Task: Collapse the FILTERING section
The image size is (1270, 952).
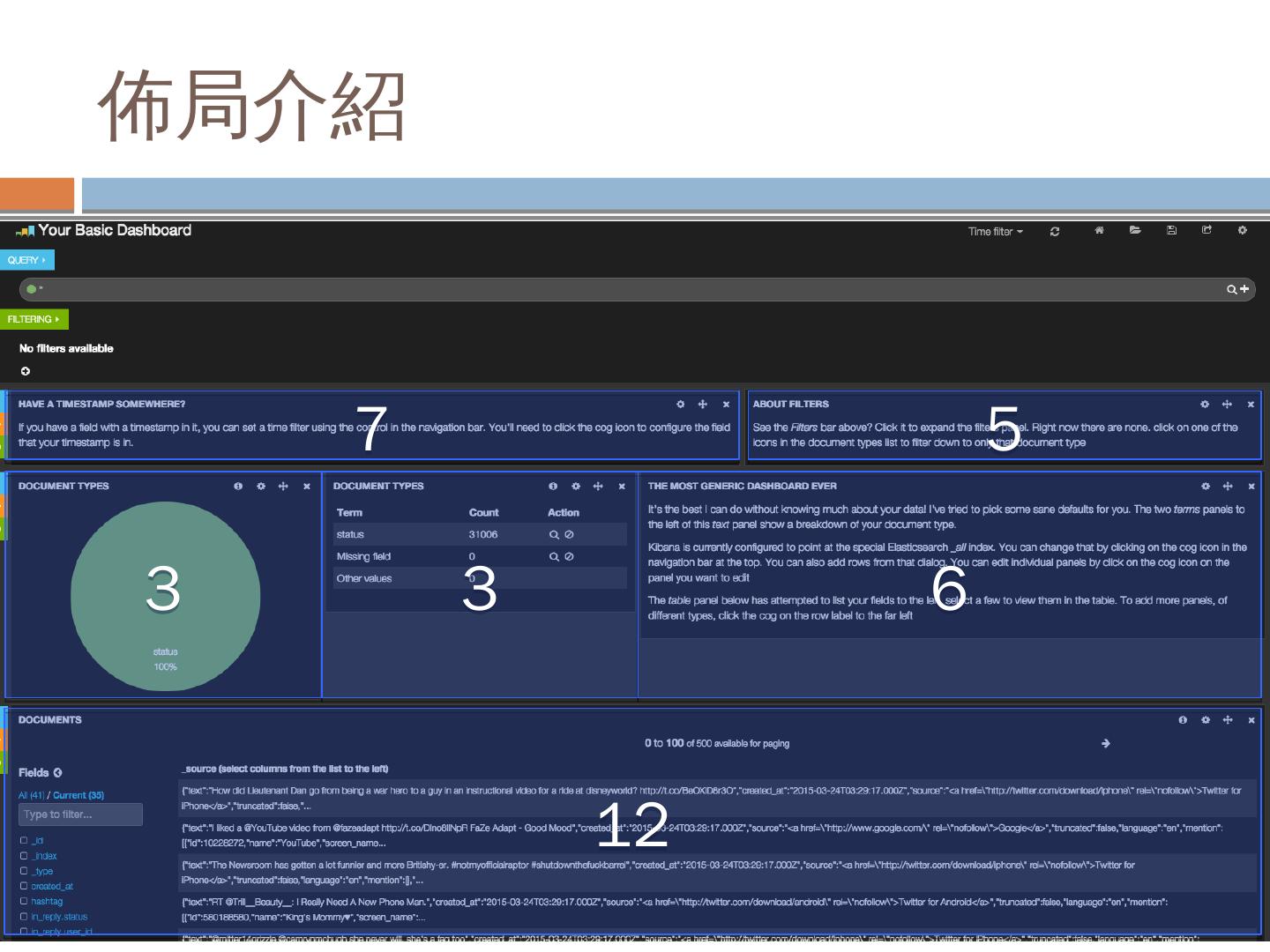Action: pyautogui.click(x=34, y=319)
